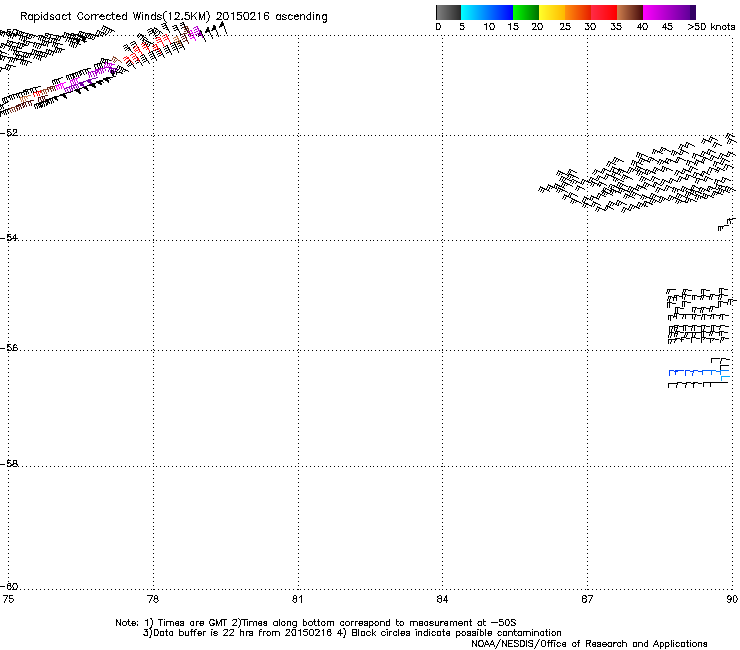Select the green 15-20 knots legend segment
740x650 pixels.
[x=526, y=12]
